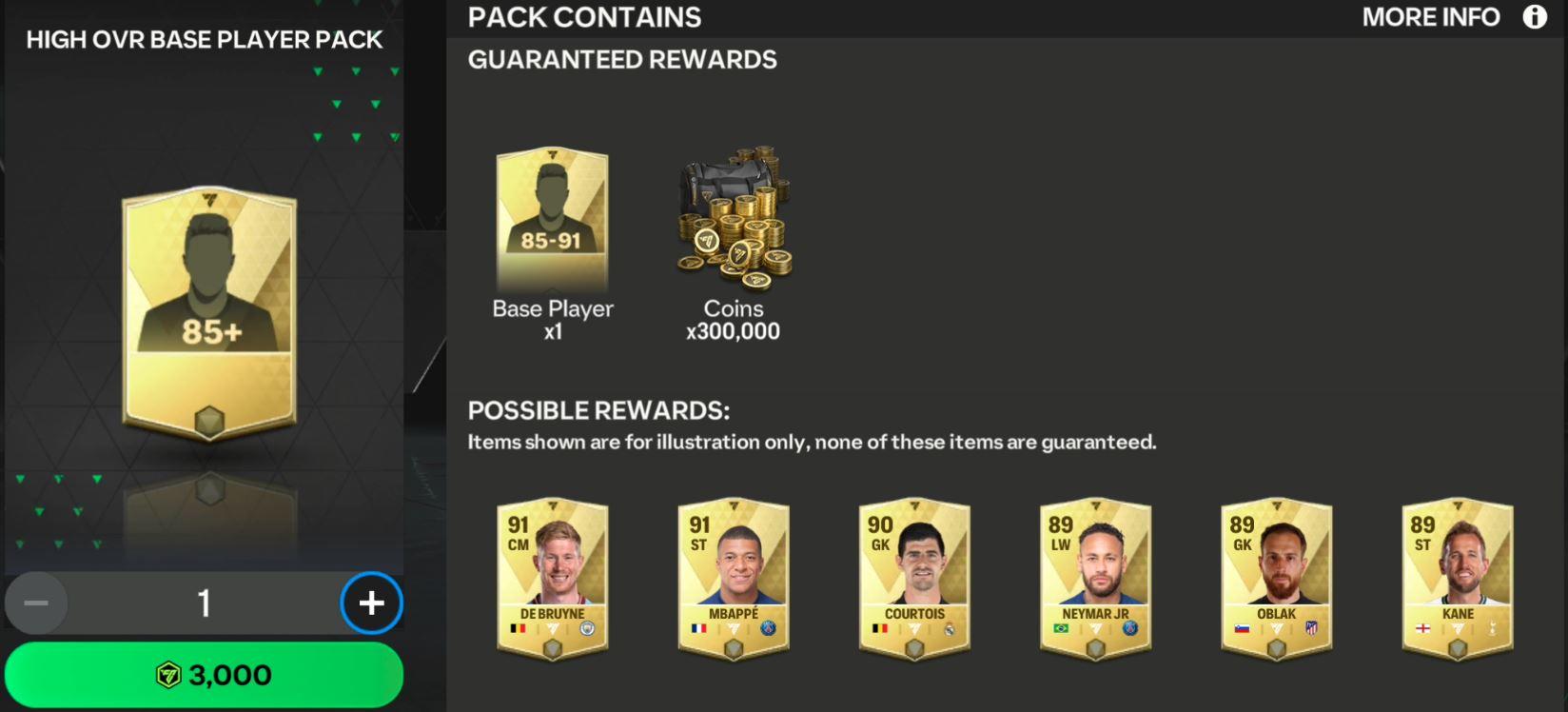Tap the 300,000 Coins reward icon
This screenshot has width=1568, height=712.
[x=734, y=218]
